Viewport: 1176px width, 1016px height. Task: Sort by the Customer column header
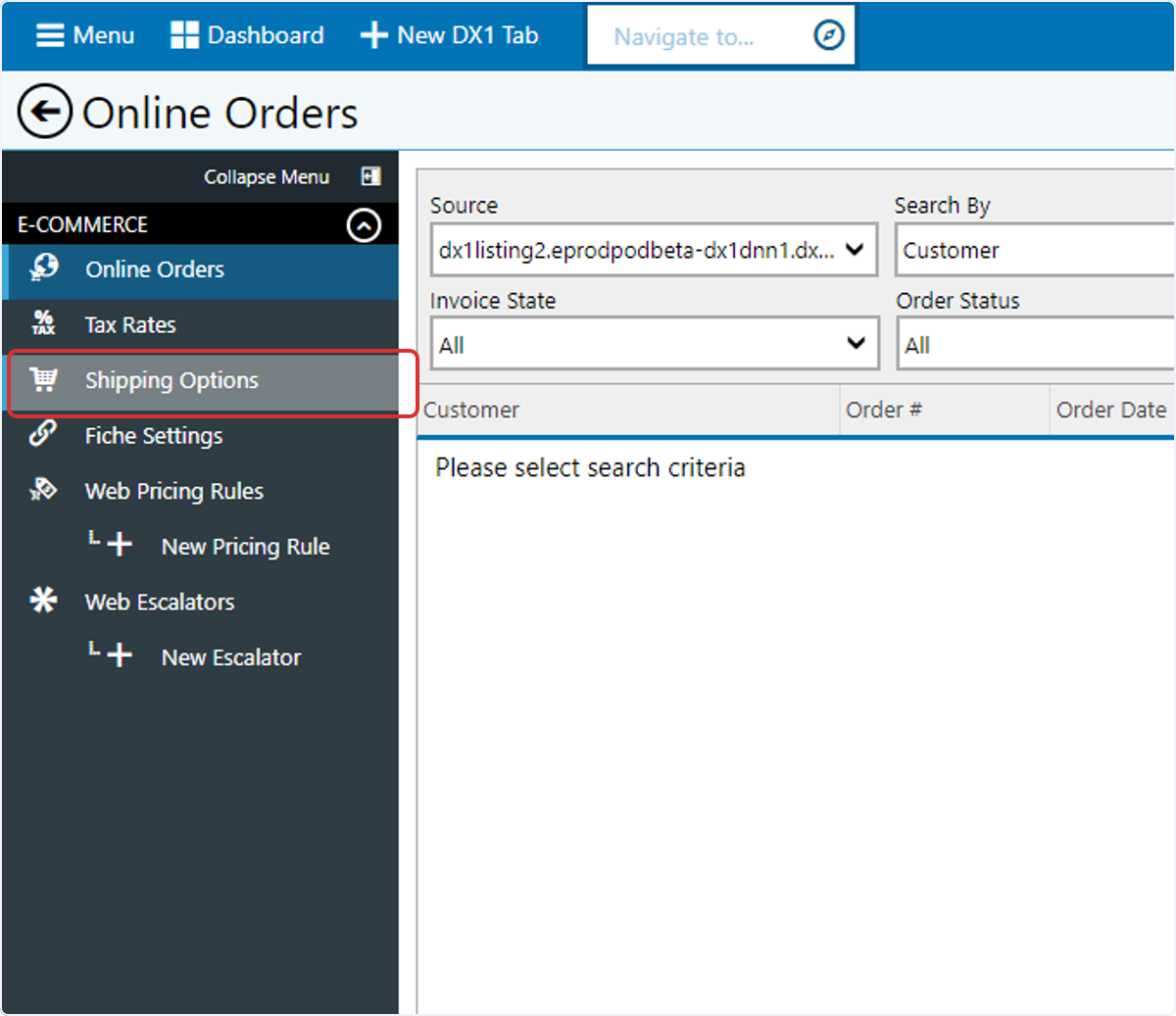coord(471,410)
